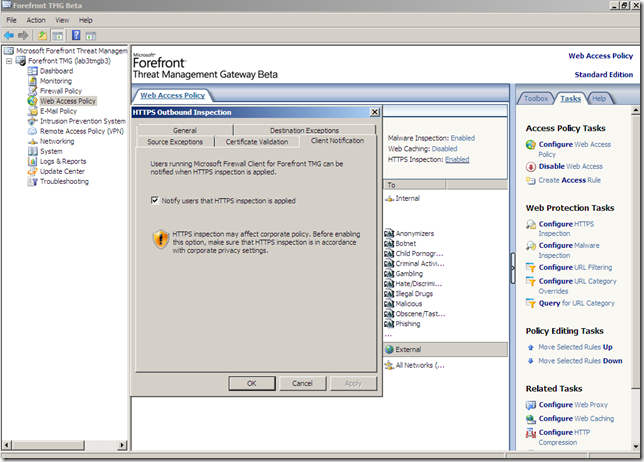Click the To column header
644x462 pixels.
pos(415,185)
